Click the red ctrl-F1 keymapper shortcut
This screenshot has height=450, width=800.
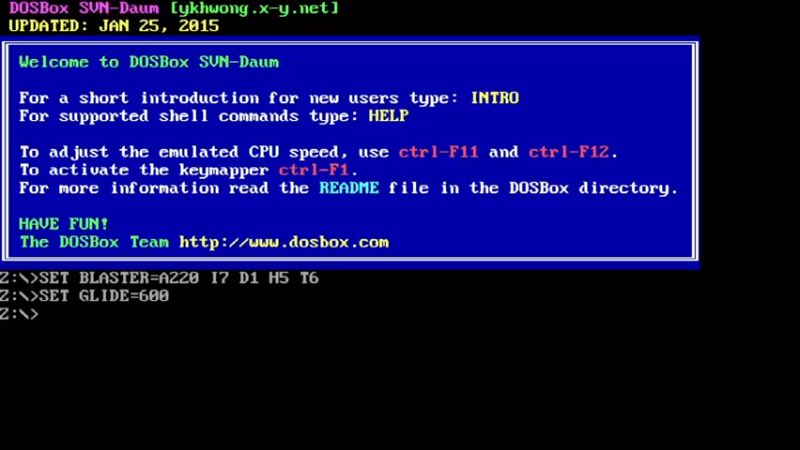click(x=314, y=170)
